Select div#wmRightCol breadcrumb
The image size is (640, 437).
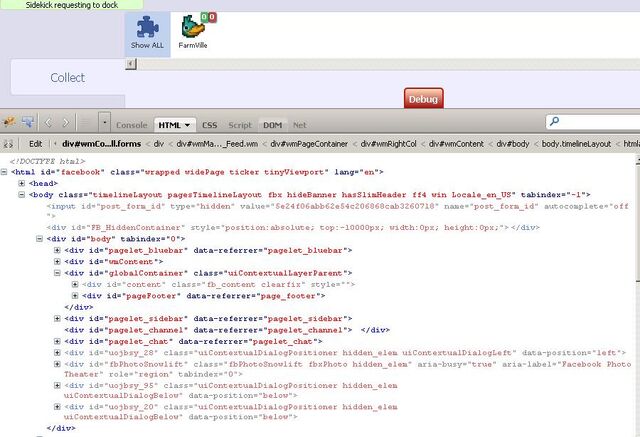[x=389, y=144]
